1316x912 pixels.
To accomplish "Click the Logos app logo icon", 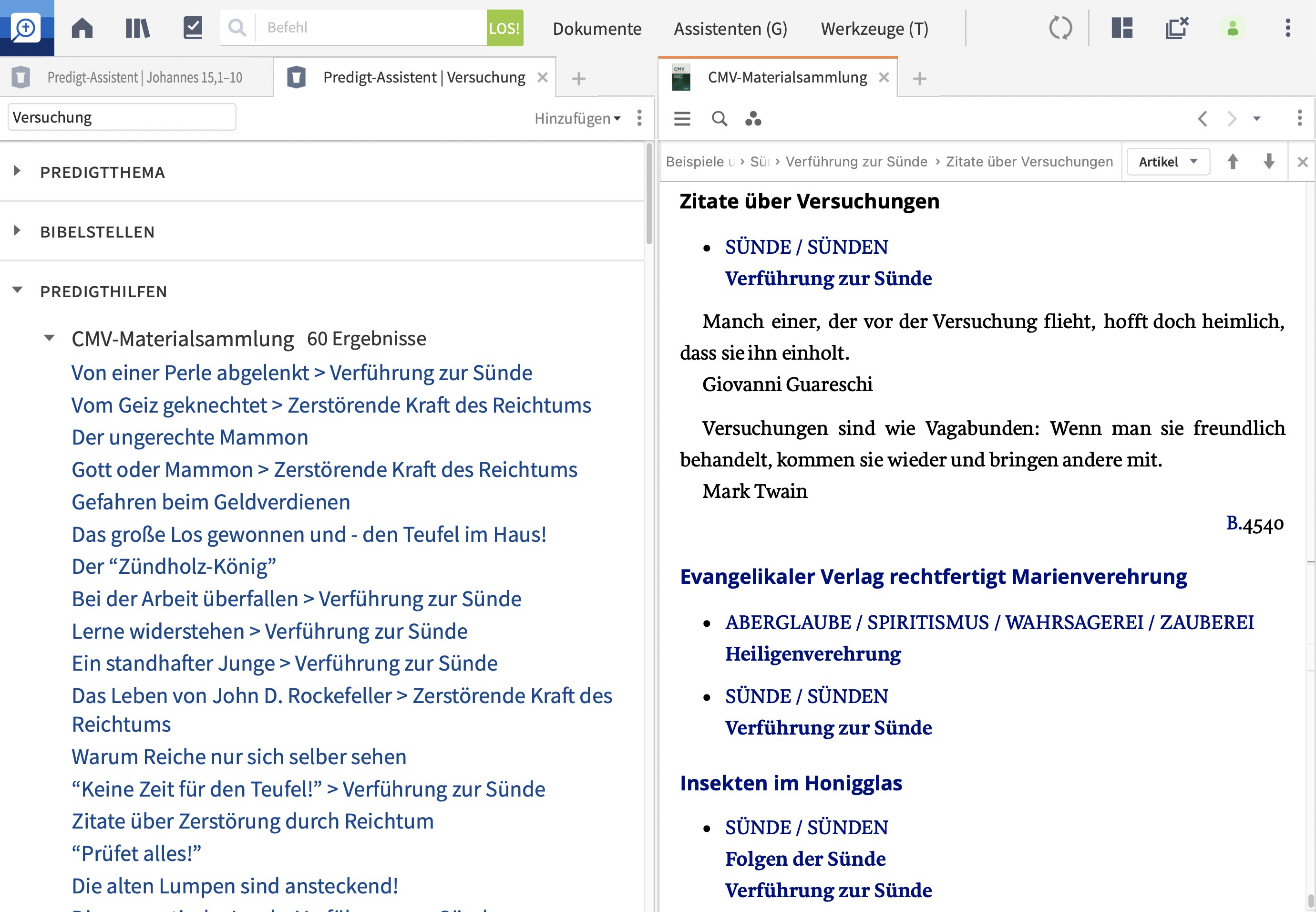I will 27,28.
